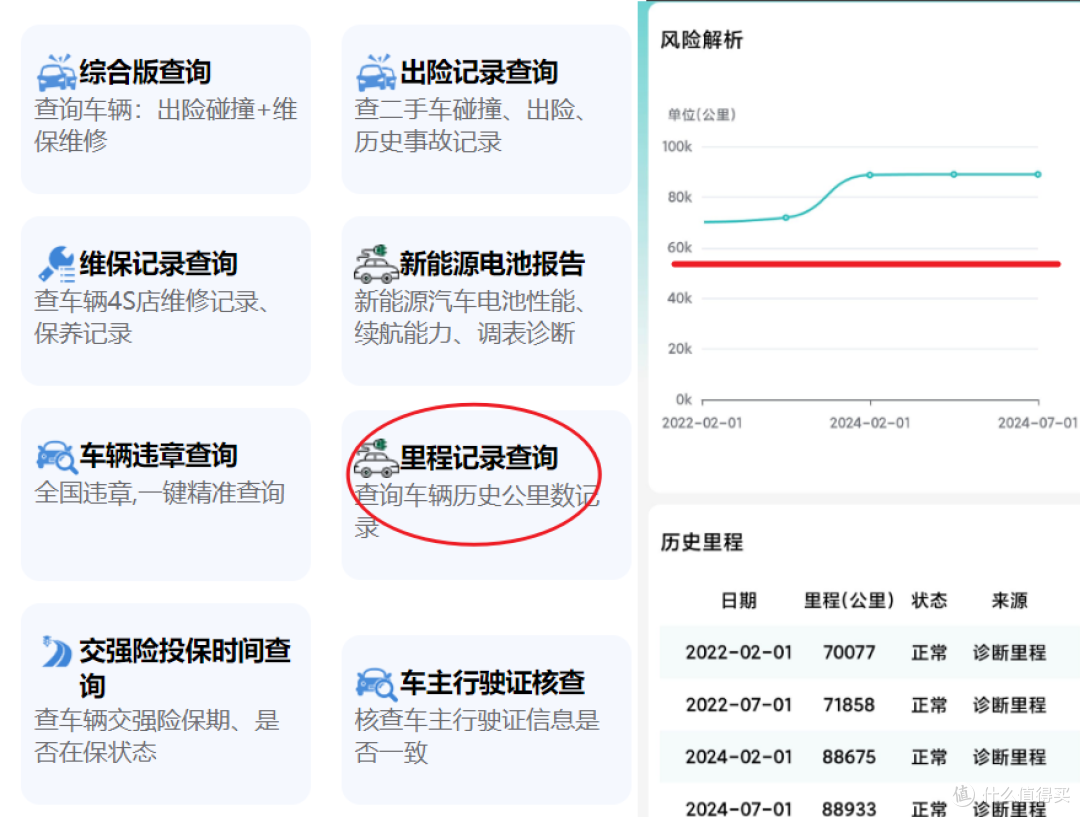Click the 60k axis label

[x=680, y=248]
